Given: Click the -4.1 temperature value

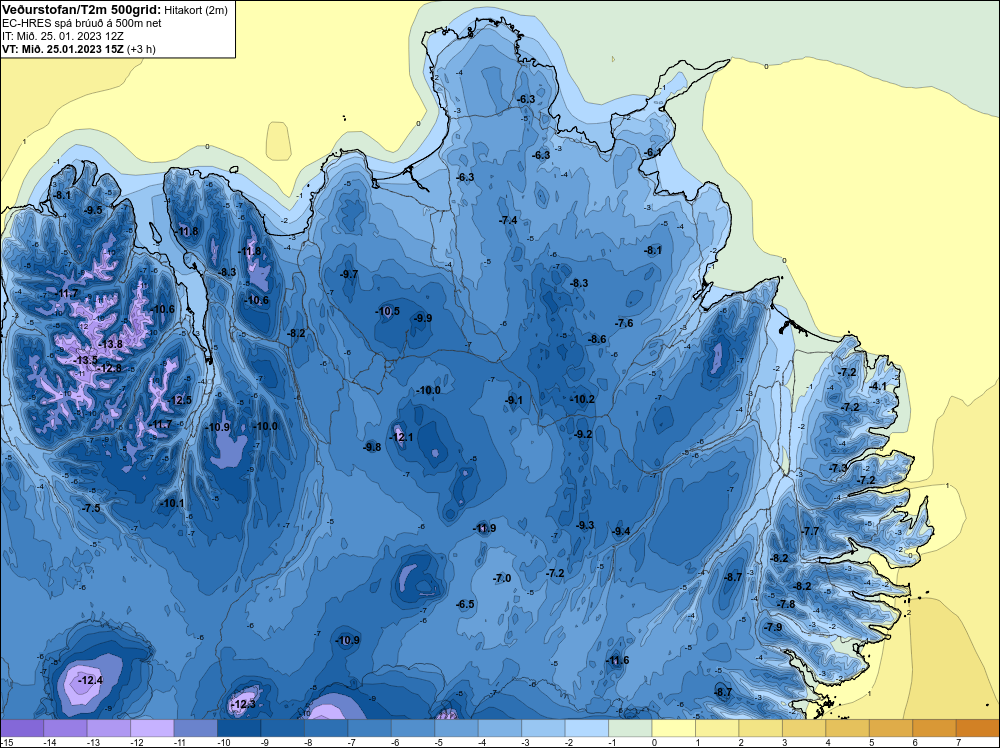Looking at the screenshot, I should (878, 386).
